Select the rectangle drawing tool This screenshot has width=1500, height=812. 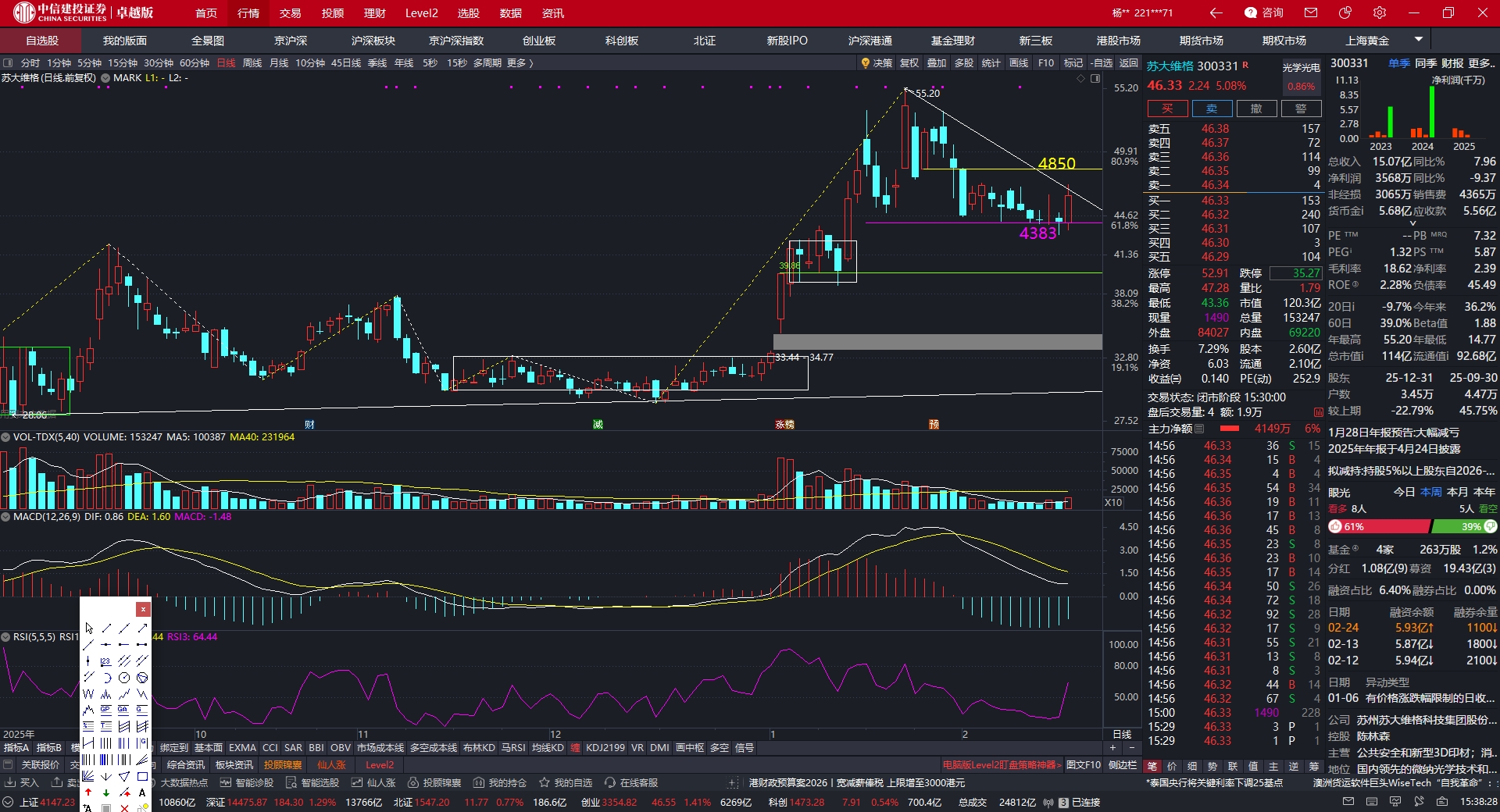pos(142,776)
